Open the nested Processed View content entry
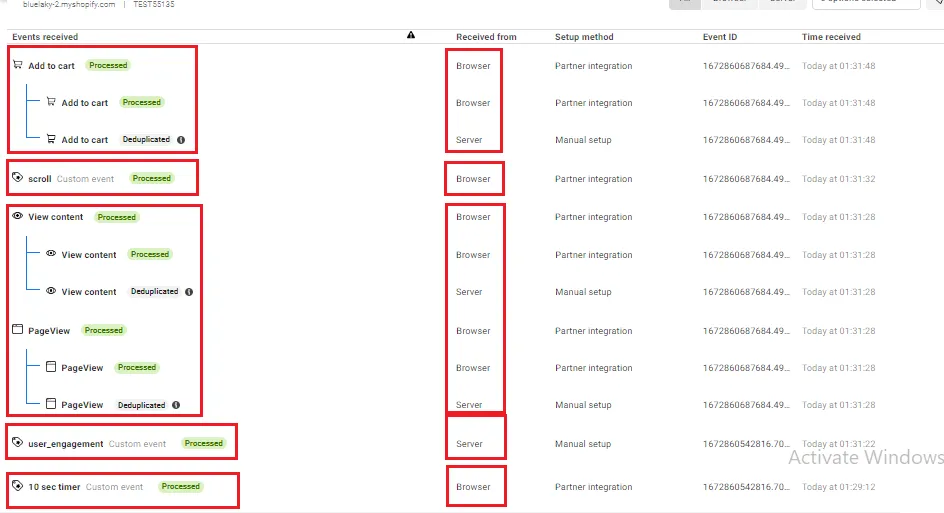 [88, 255]
